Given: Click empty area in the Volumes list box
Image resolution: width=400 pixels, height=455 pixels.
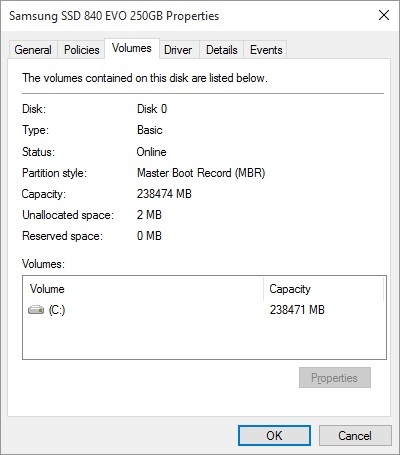Looking at the screenshot, I should 204,338.
